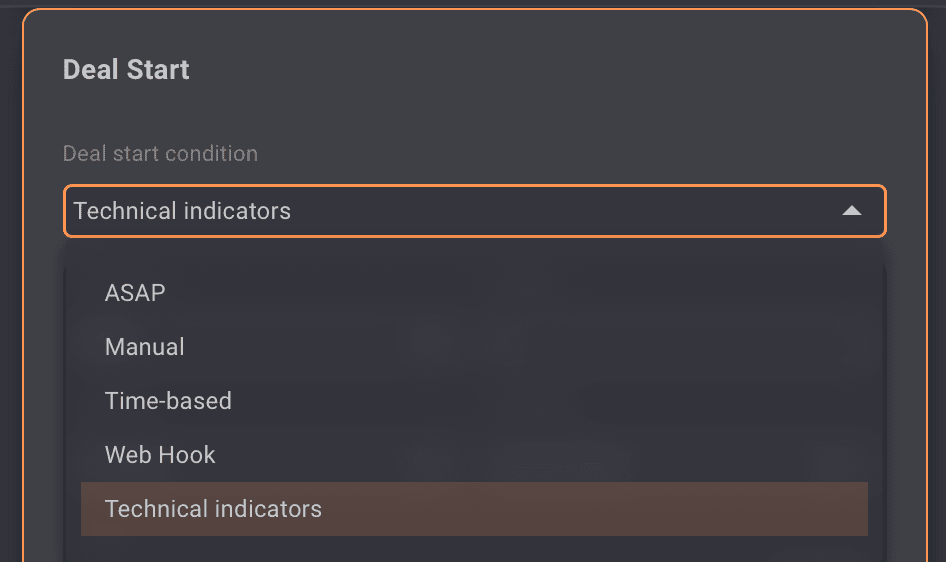Set start condition to Time-based
The height and width of the screenshot is (562, 946).
point(168,401)
